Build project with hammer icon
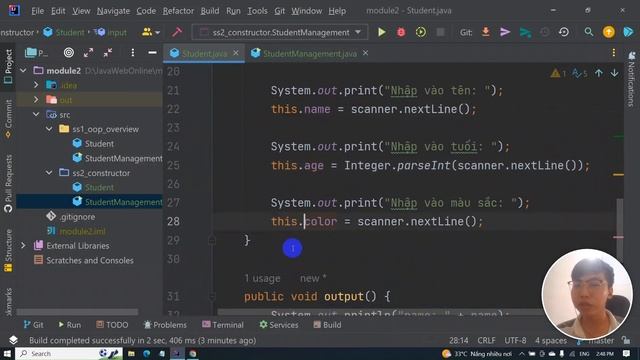640x360 pixels. pos(177,32)
